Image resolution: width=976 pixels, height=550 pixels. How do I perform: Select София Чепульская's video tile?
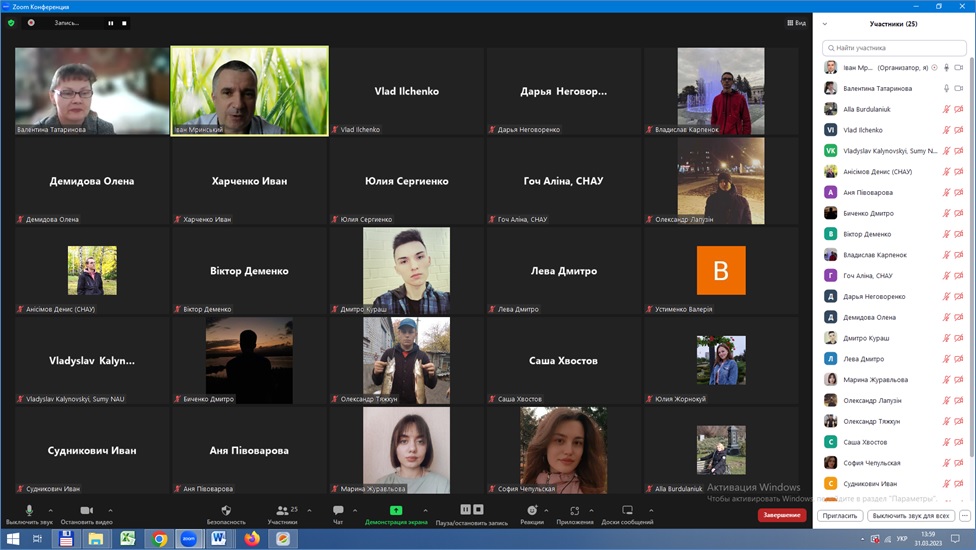[563, 450]
